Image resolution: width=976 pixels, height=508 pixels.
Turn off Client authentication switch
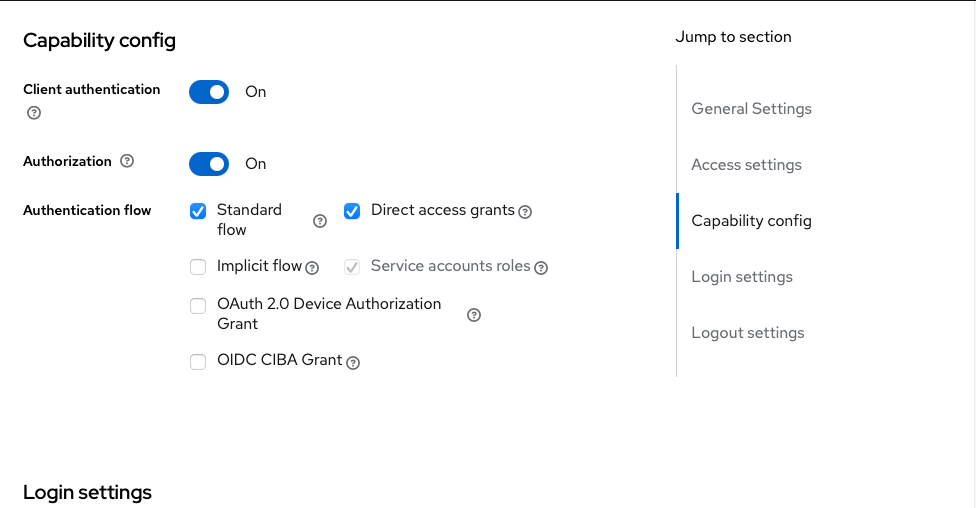[209, 92]
